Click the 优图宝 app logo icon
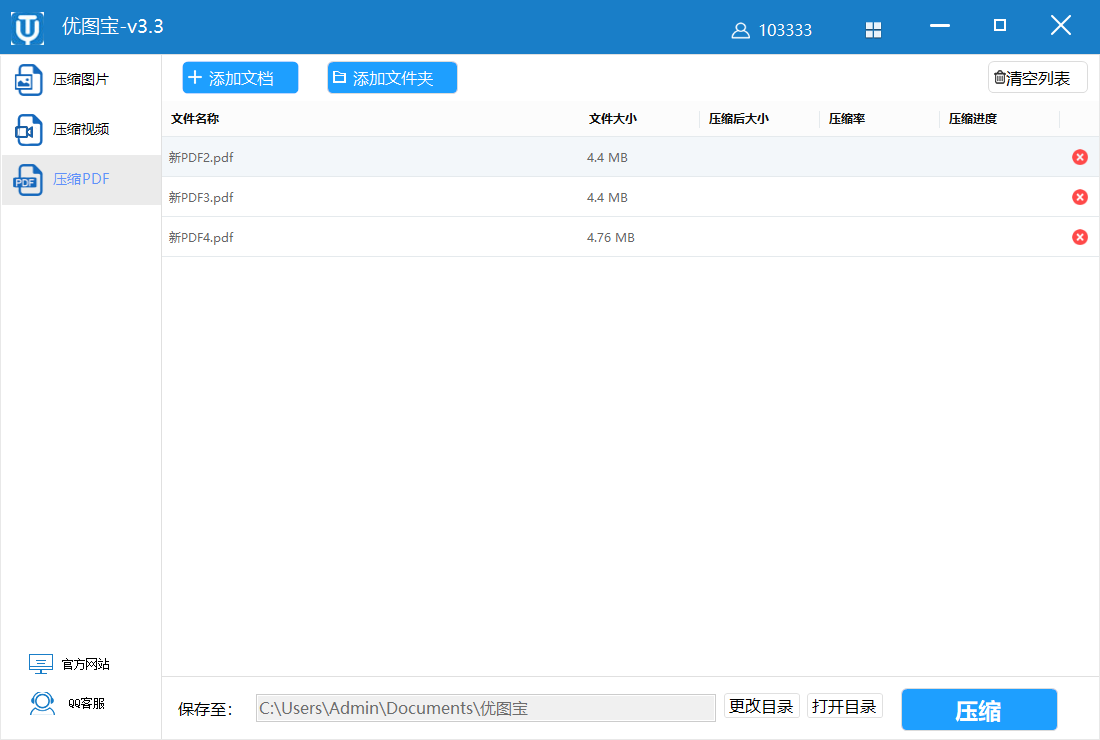The width and height of the screenshot is (1100, 740). pyautogui.click(x=27, y=28)
